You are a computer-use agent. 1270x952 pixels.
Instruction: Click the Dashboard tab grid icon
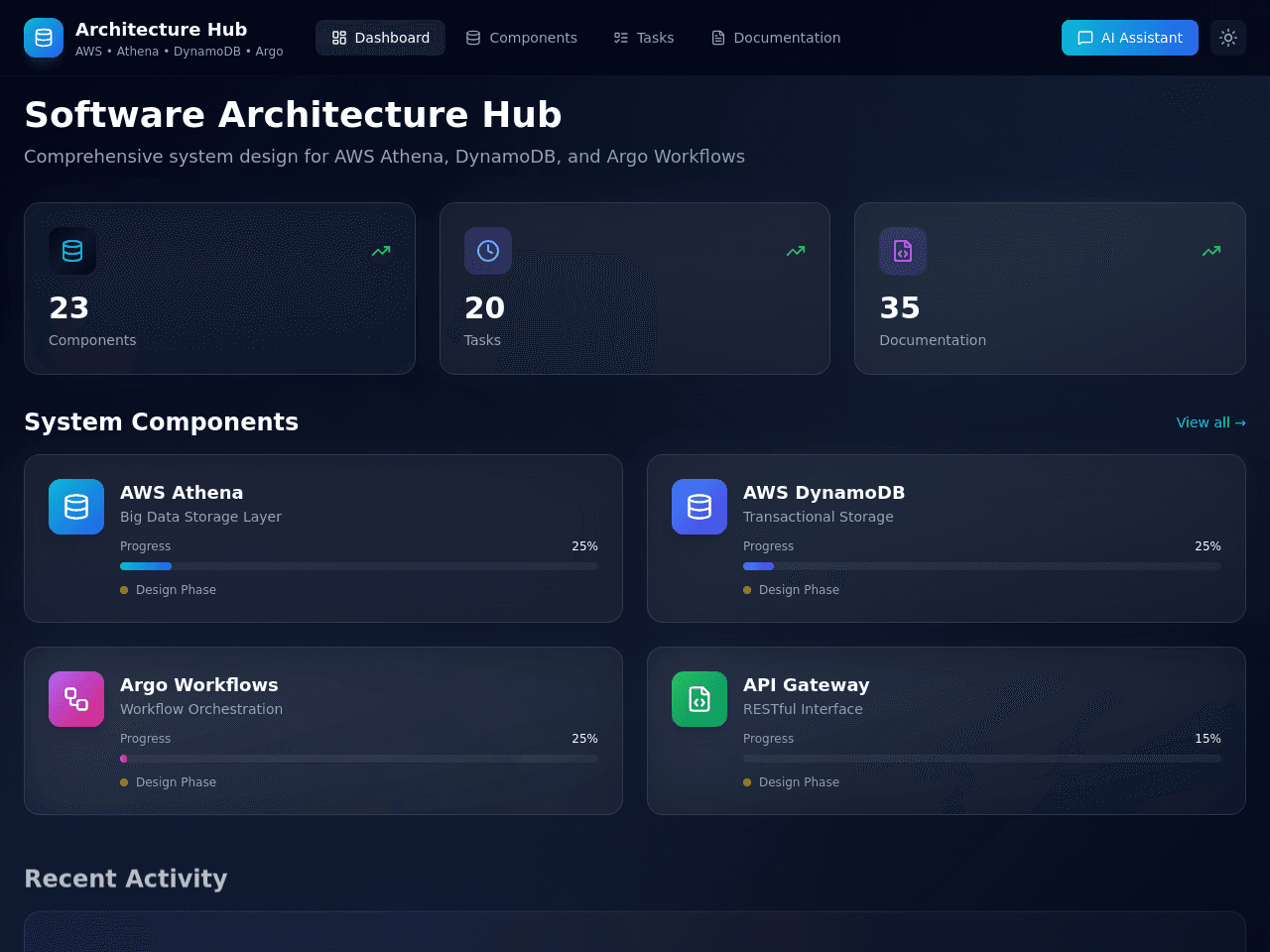pyautogui.click(x=339, y=38)
